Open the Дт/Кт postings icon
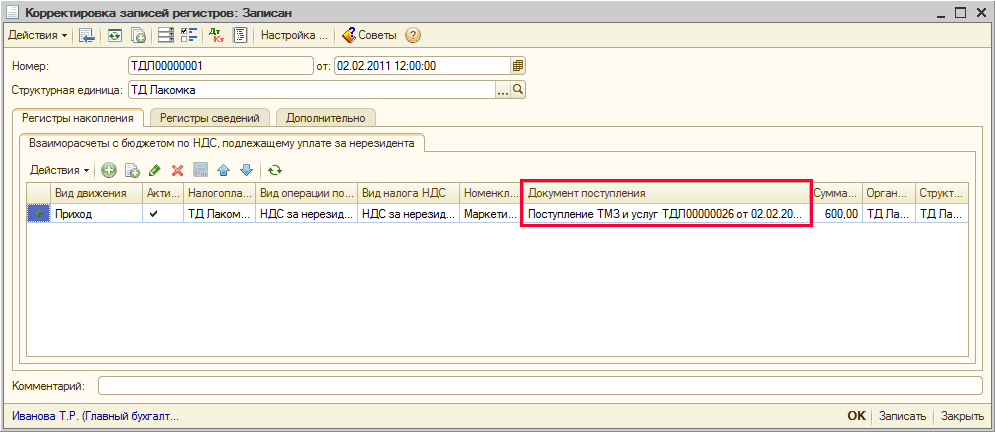Viewport: 995px width, 432px height. (x=216, y=35)
